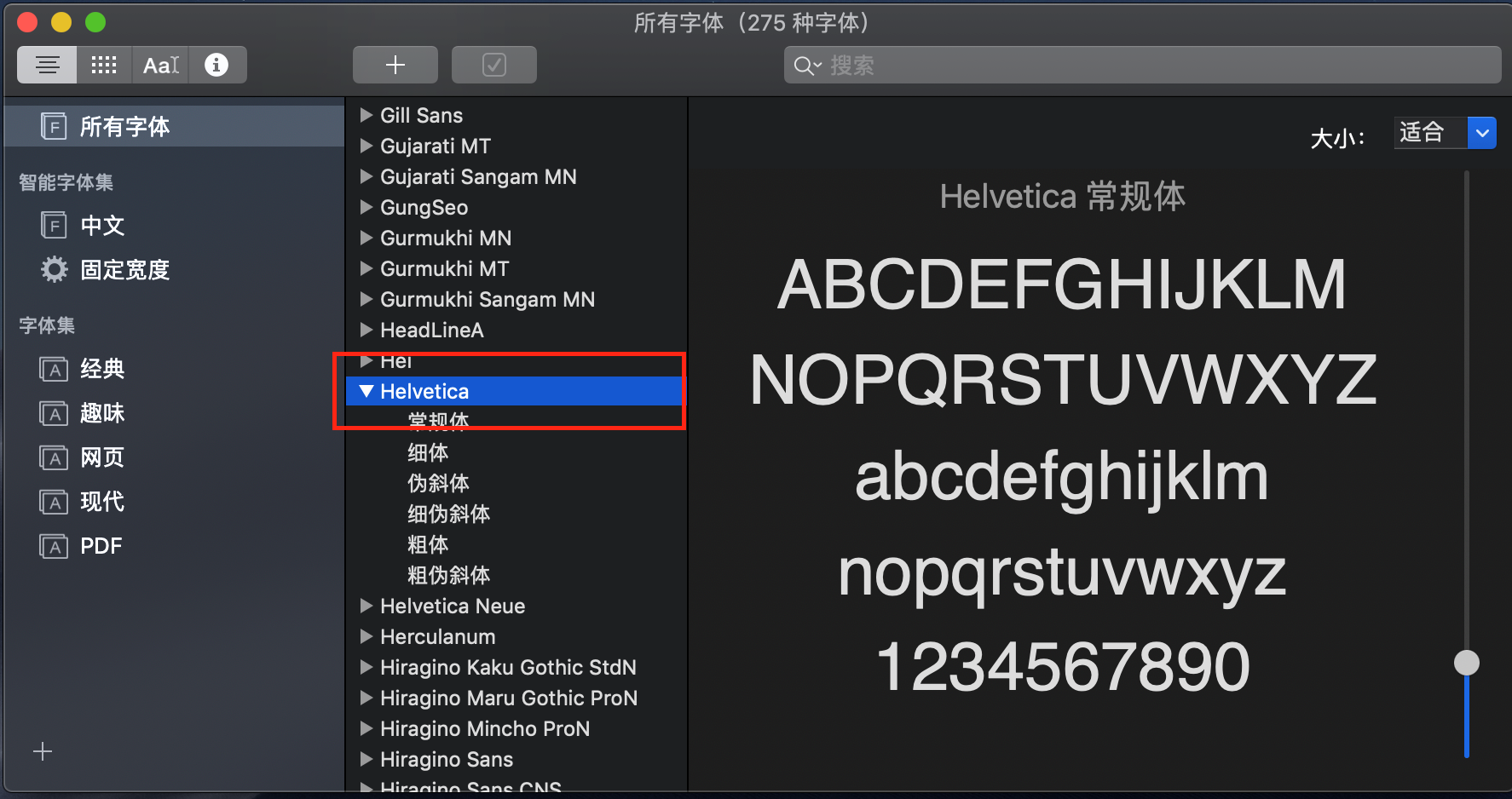
Task: Select Helvetica 细伪斜体 style
Action: 448,514
